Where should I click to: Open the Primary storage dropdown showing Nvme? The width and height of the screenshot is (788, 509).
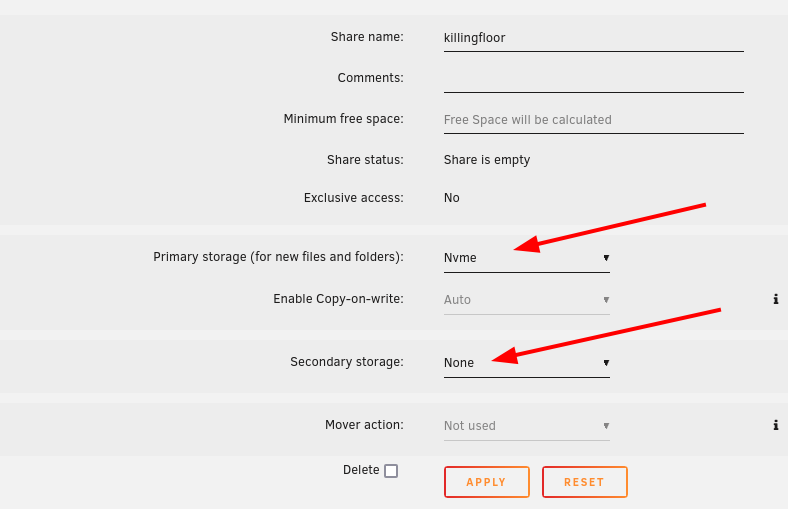tap(527, 258)
